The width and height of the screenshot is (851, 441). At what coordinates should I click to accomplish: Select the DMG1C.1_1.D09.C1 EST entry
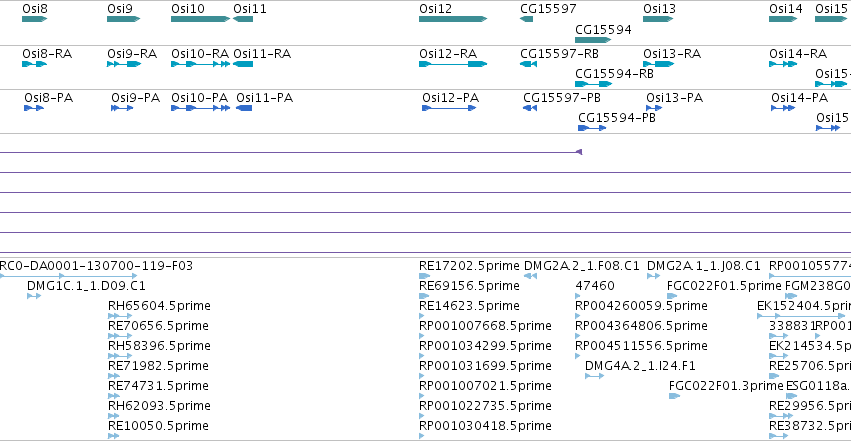click(86, 286)
